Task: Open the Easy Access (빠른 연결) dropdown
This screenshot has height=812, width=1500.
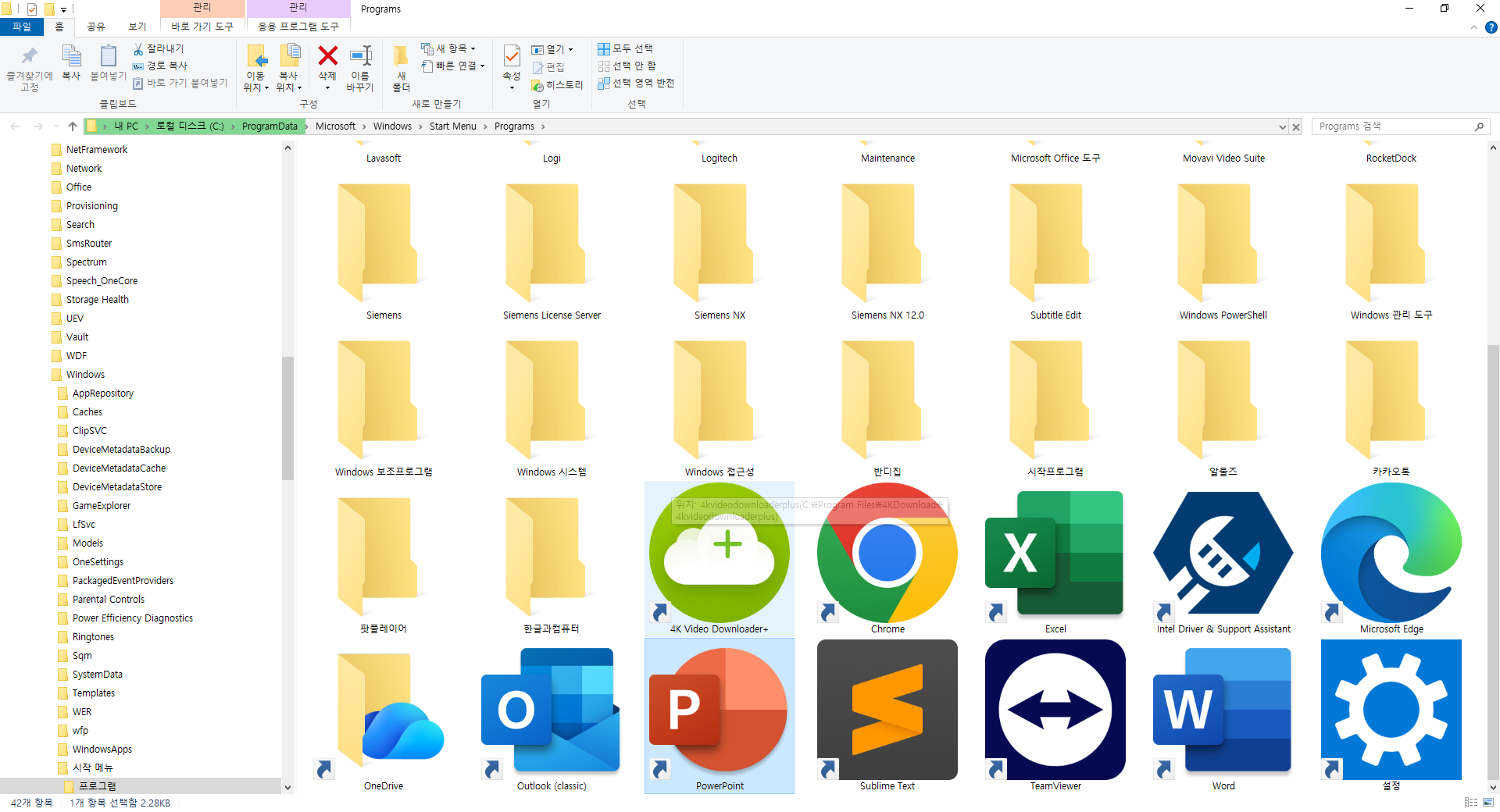Action: coord(453,66)
